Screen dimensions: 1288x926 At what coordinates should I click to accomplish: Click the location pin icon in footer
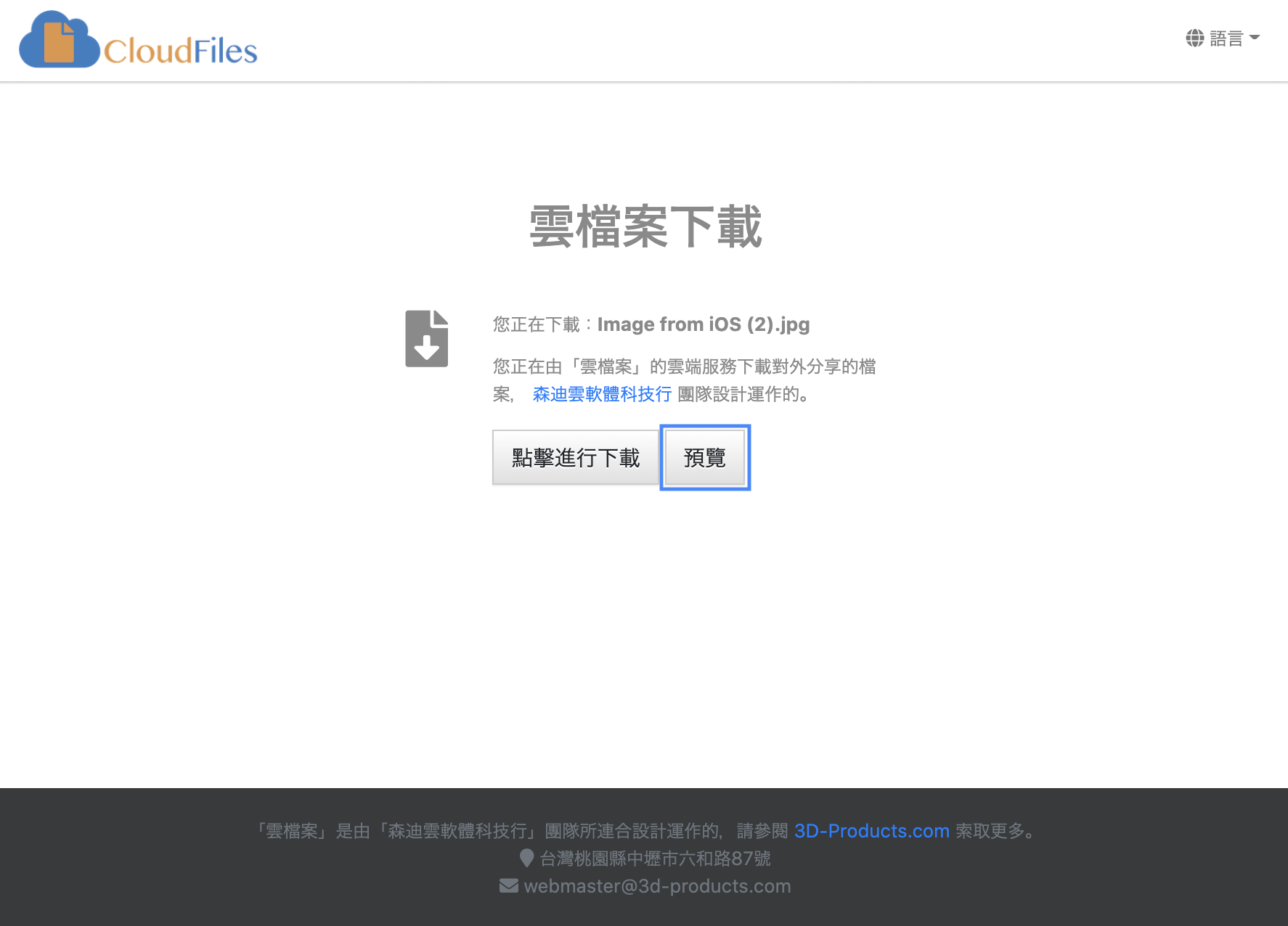527,859
